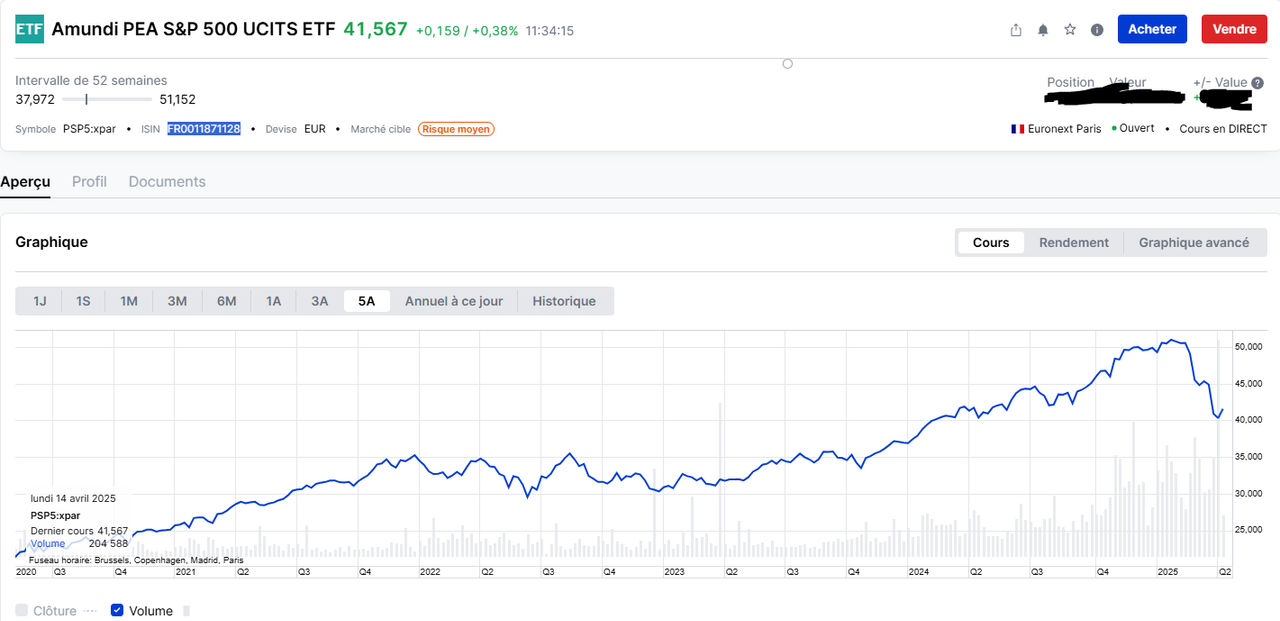The height and width of the screenshot is (621, 1280).
Task: Click the symbol PSP5:xpar text
Action: [x=90, y=129]
